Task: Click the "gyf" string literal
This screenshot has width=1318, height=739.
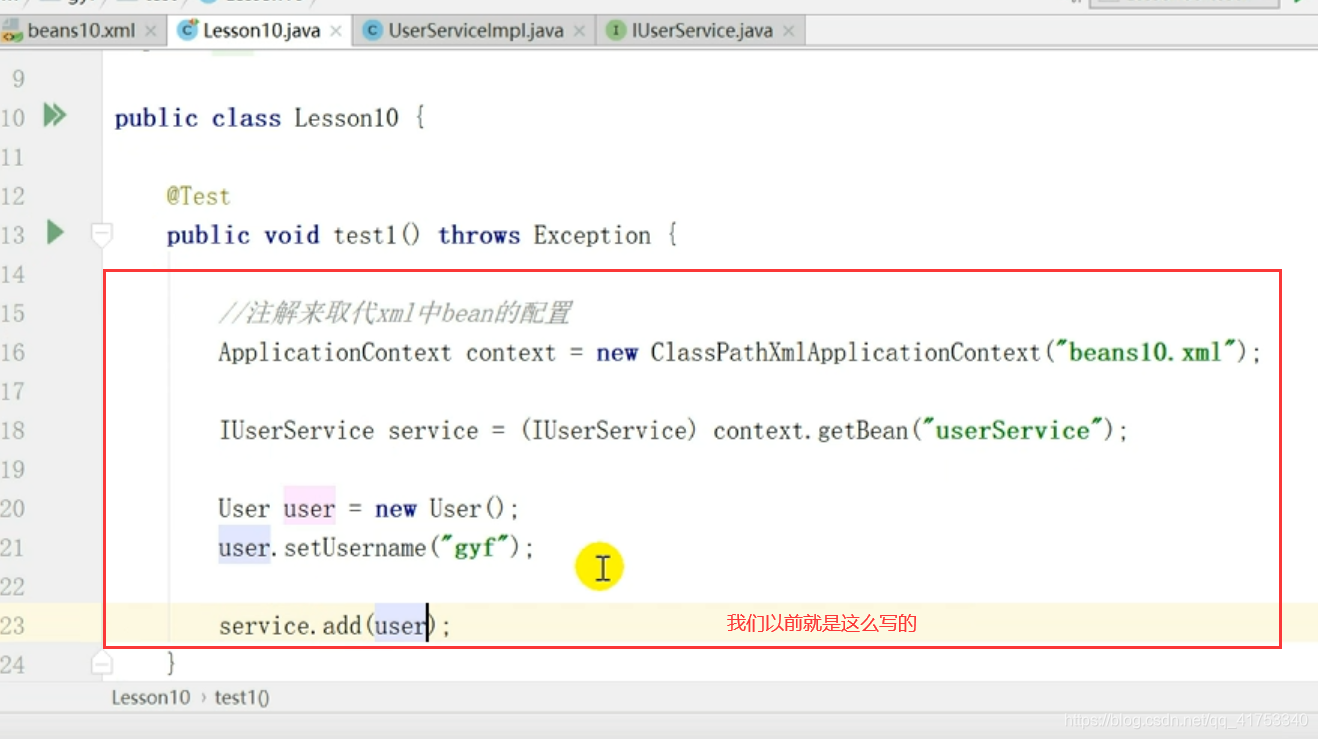Action: coord(476,548)
